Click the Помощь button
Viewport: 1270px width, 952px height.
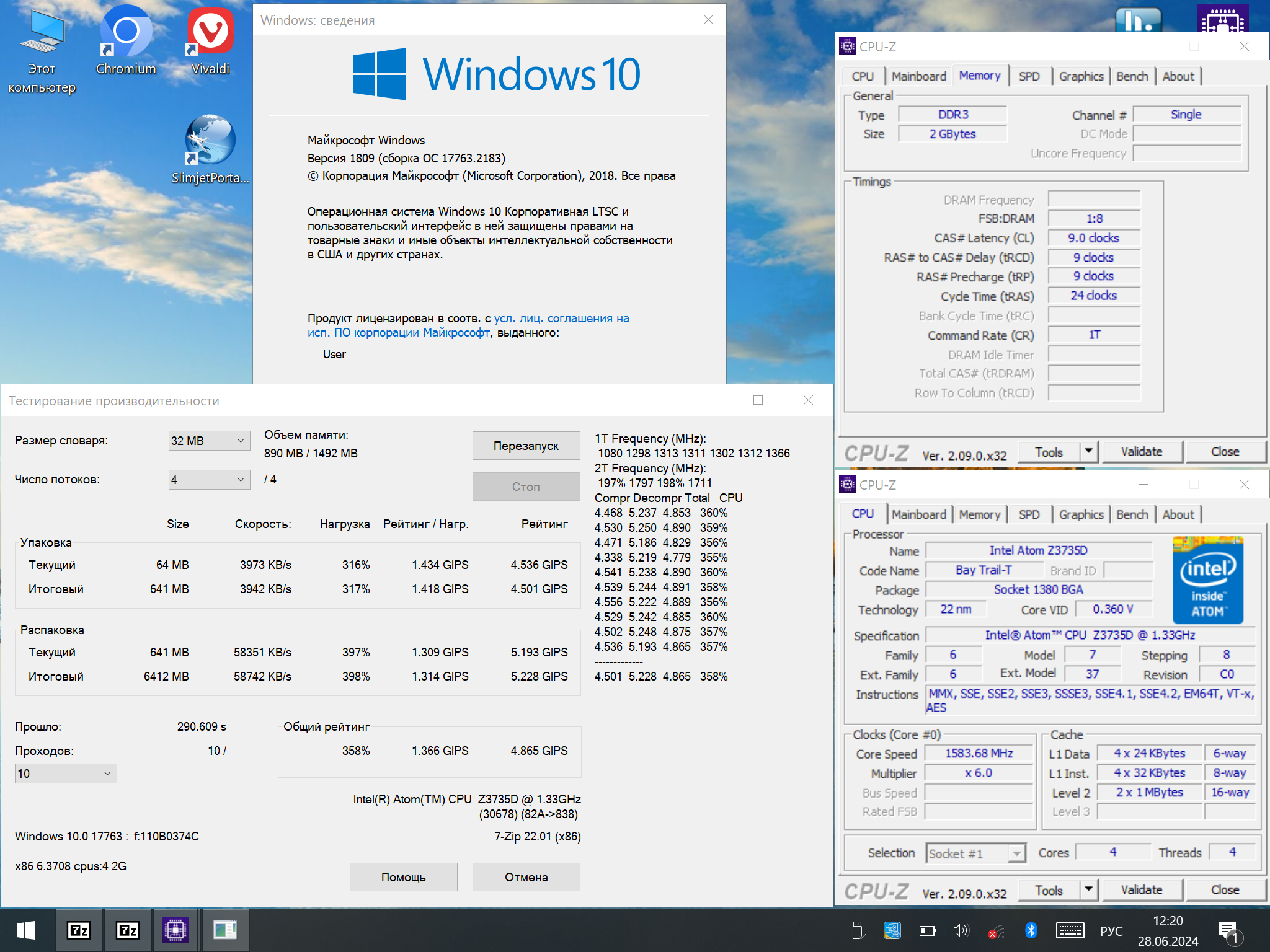403,877
